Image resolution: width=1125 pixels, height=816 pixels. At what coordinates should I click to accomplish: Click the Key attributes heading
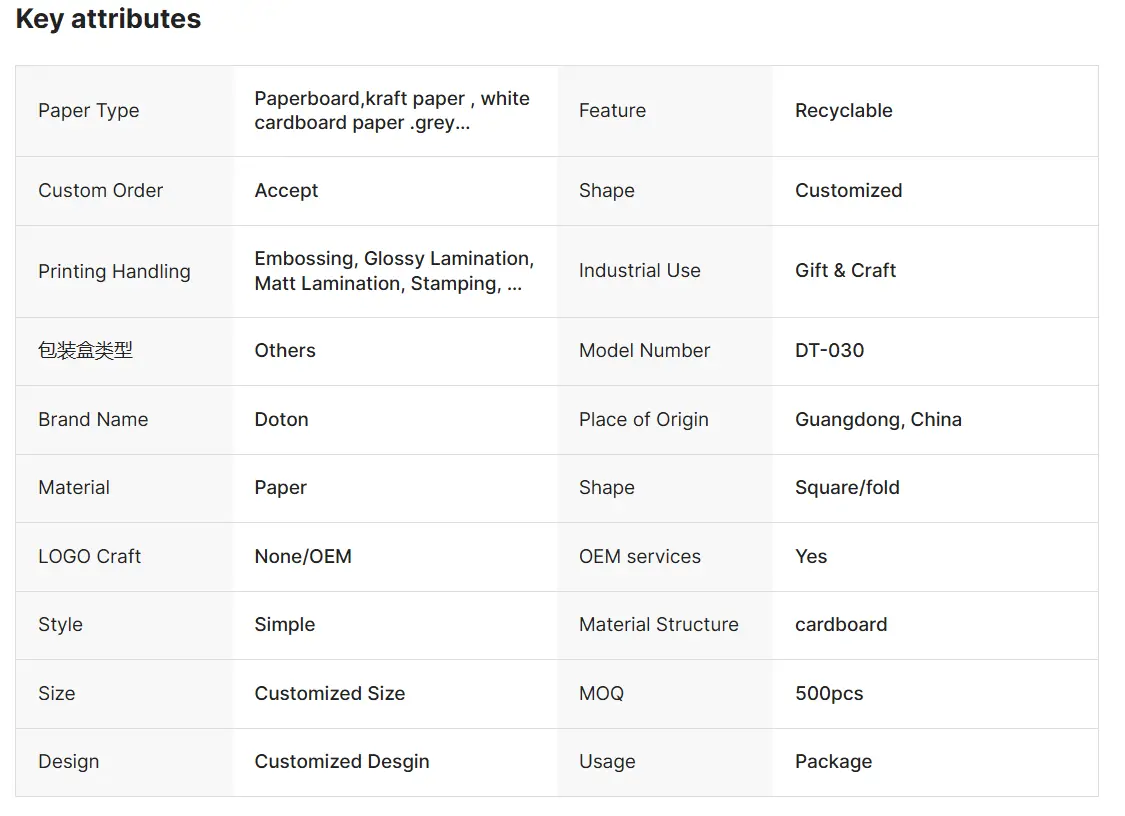point(108,19)
